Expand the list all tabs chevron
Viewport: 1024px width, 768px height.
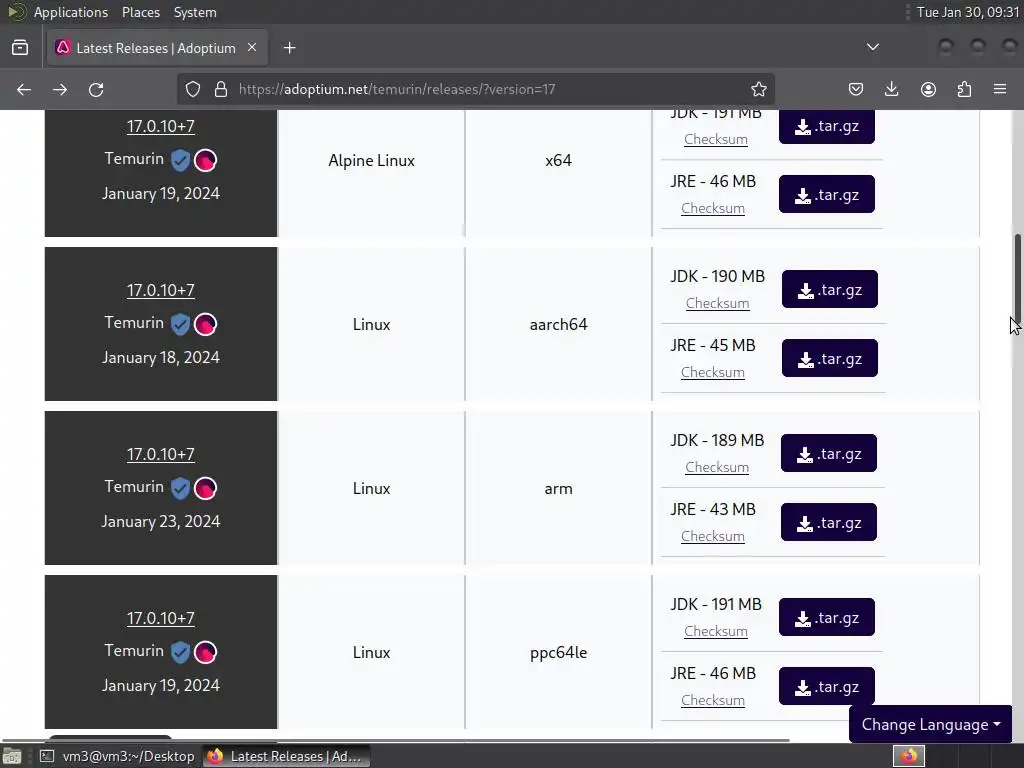click(872, 47)
